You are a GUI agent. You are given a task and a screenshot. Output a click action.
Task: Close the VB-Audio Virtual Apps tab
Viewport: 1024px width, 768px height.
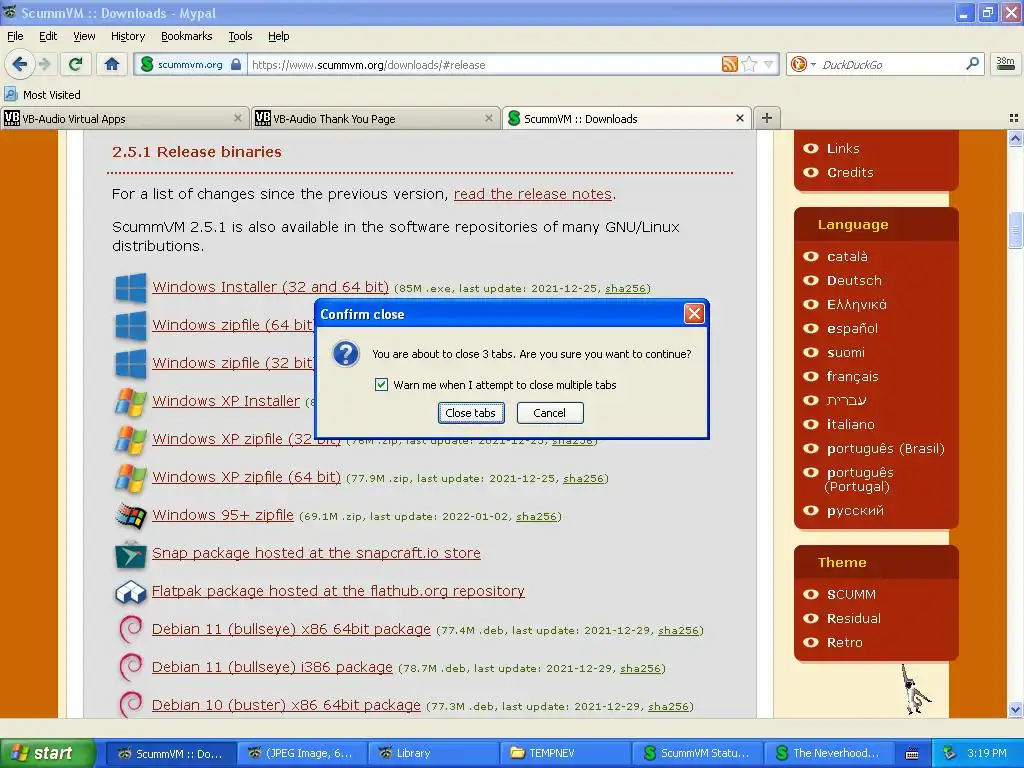tap(238, 118)
